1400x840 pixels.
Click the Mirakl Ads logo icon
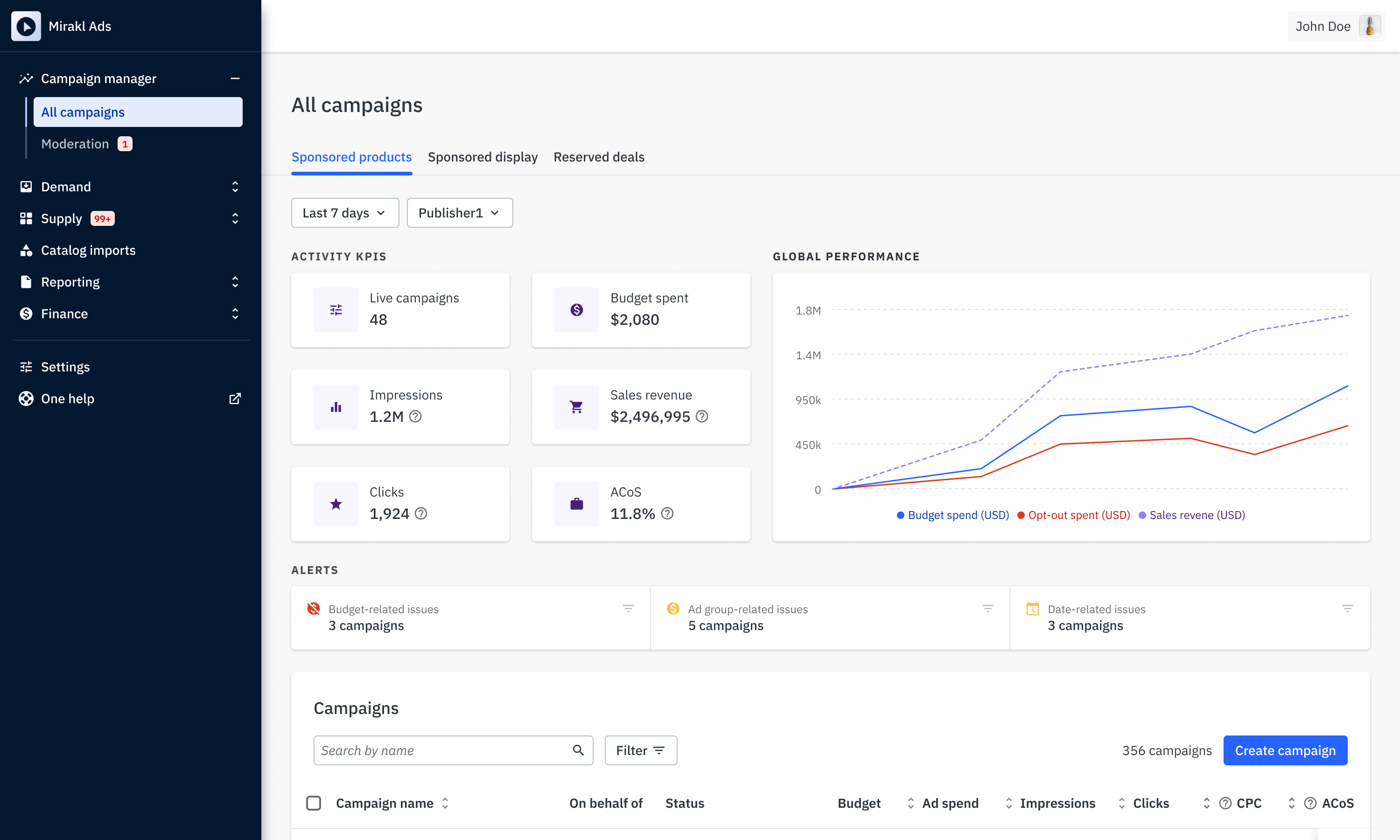pos(26,26)
